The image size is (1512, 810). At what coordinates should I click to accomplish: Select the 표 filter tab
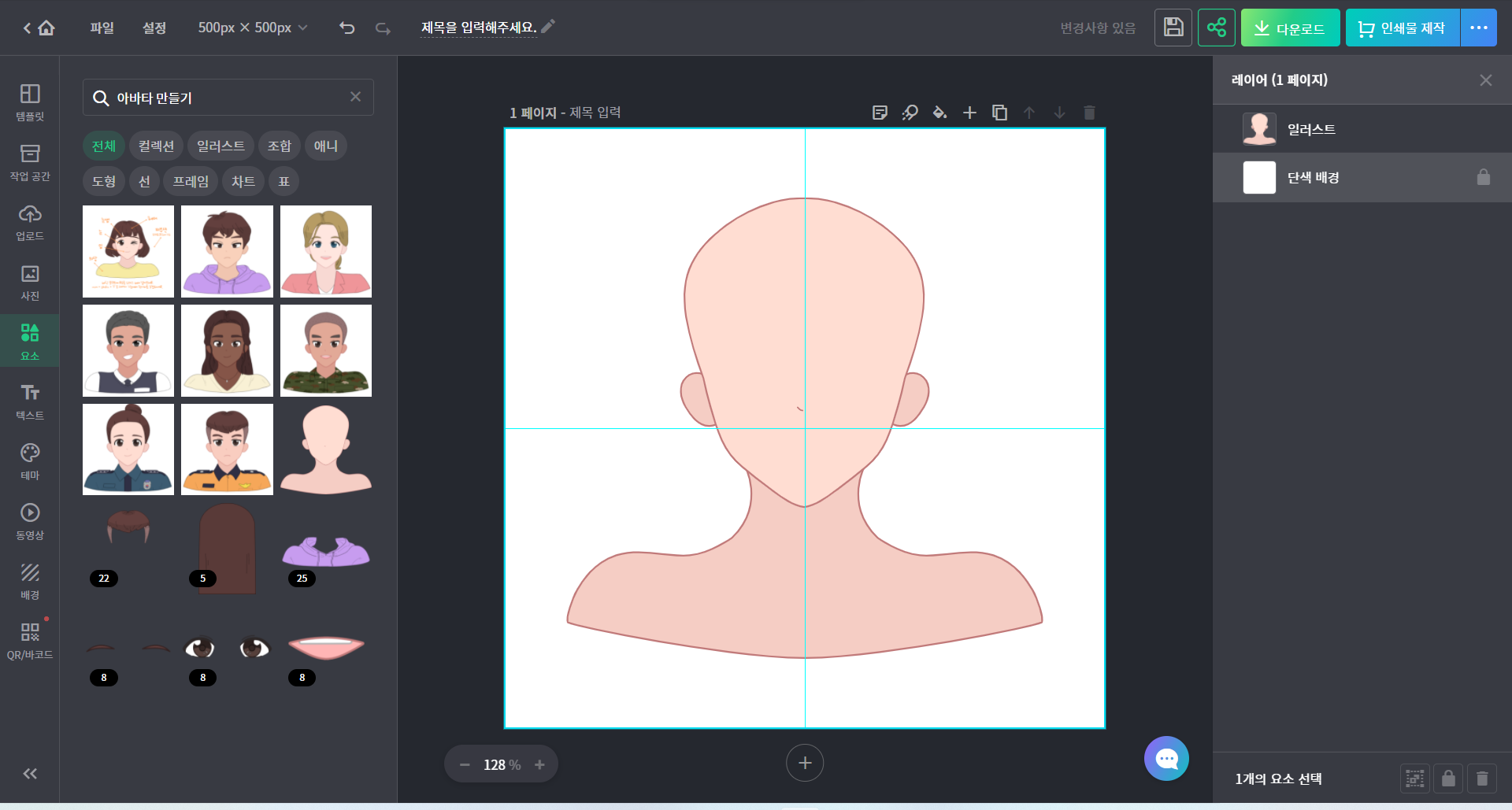[284, 181]
